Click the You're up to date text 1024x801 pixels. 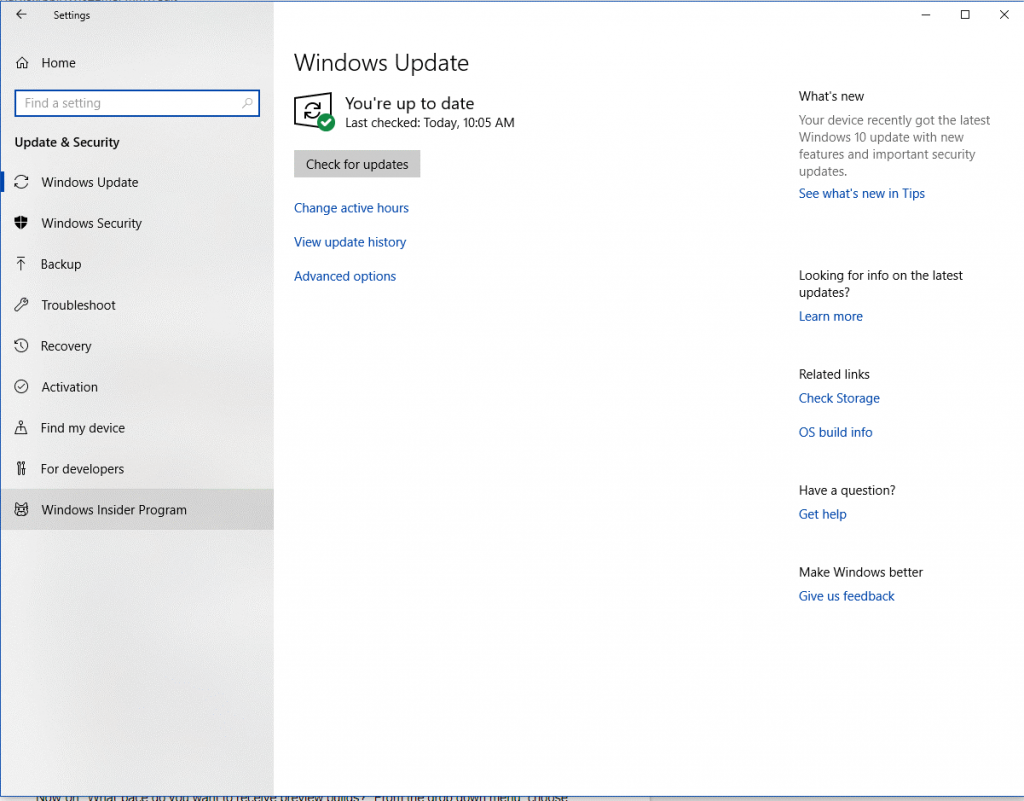point(409,103)
